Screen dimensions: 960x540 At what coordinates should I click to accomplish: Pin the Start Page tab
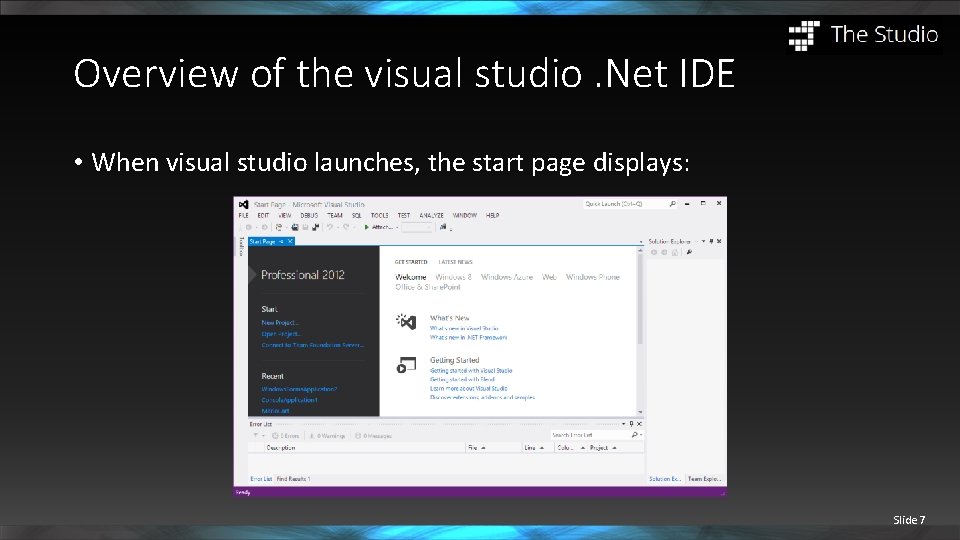281,242
